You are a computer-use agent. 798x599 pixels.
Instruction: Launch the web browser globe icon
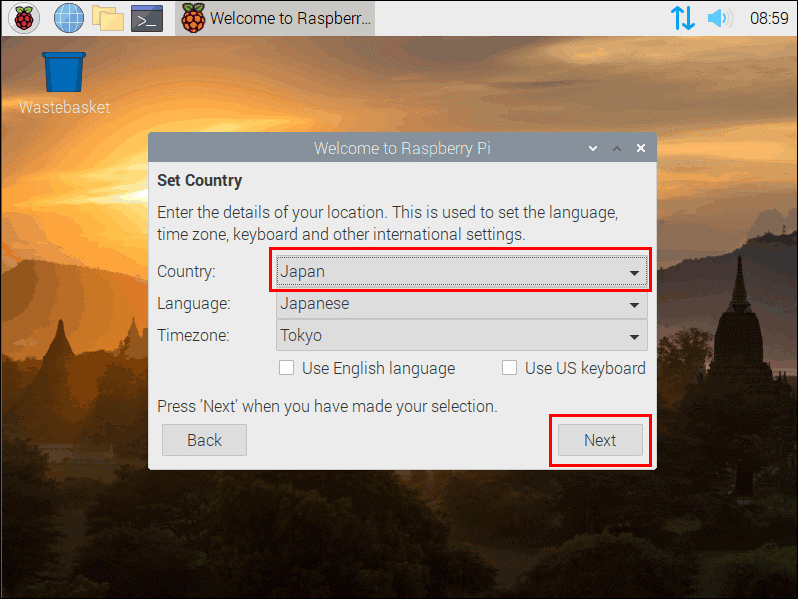tap(69, 18)
